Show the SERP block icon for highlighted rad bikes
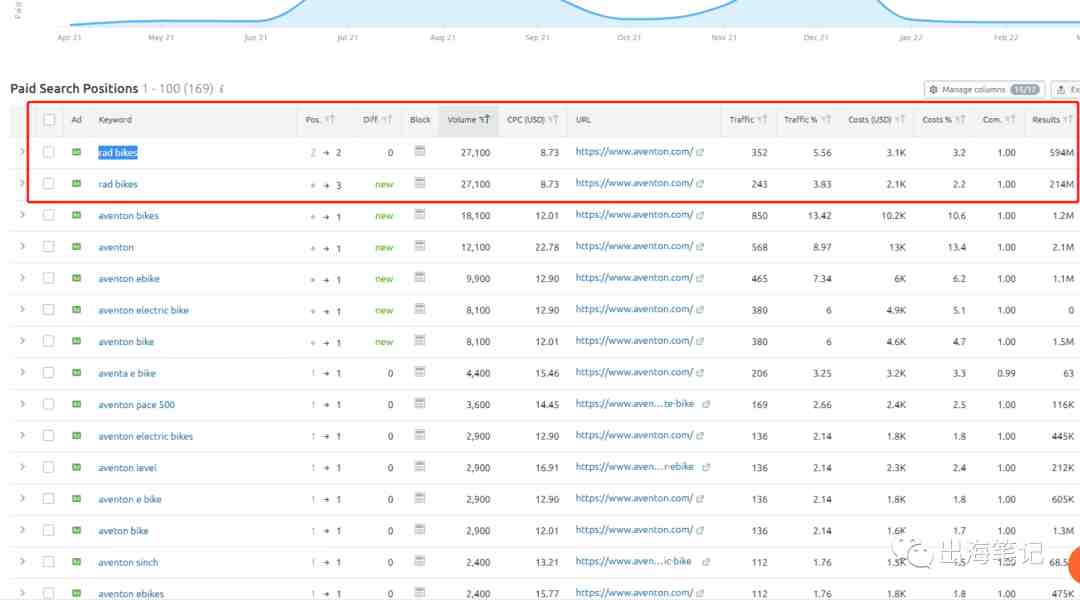This screenshot has width=1080, height=600. [419, 152]
